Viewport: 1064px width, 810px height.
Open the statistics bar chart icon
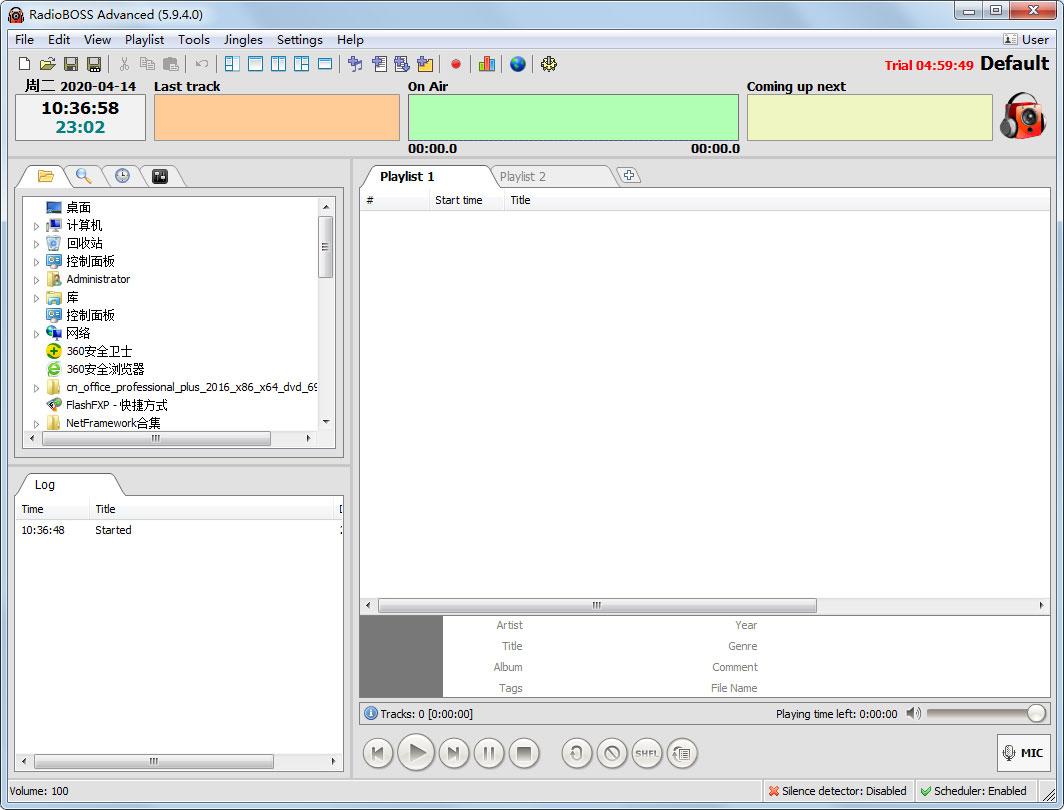coord(487,64)
